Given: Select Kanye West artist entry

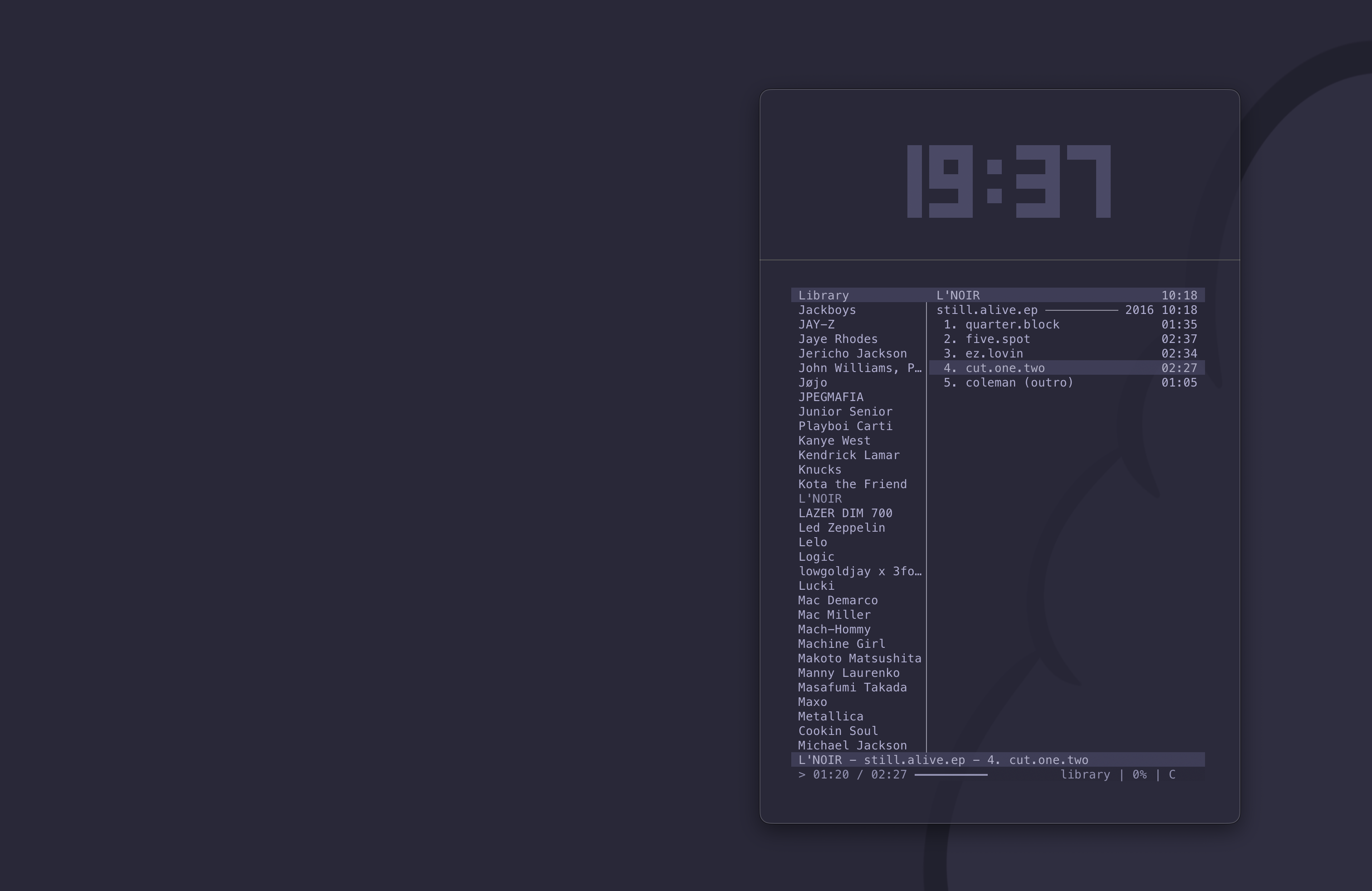Looking at the screenshot, I should pos(834,441).
